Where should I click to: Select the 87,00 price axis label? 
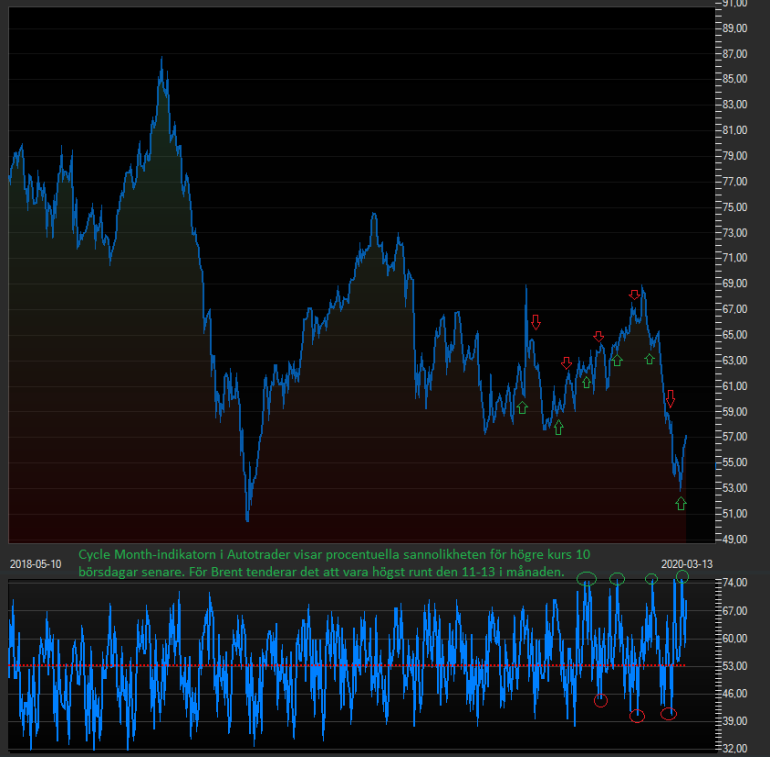735,54
